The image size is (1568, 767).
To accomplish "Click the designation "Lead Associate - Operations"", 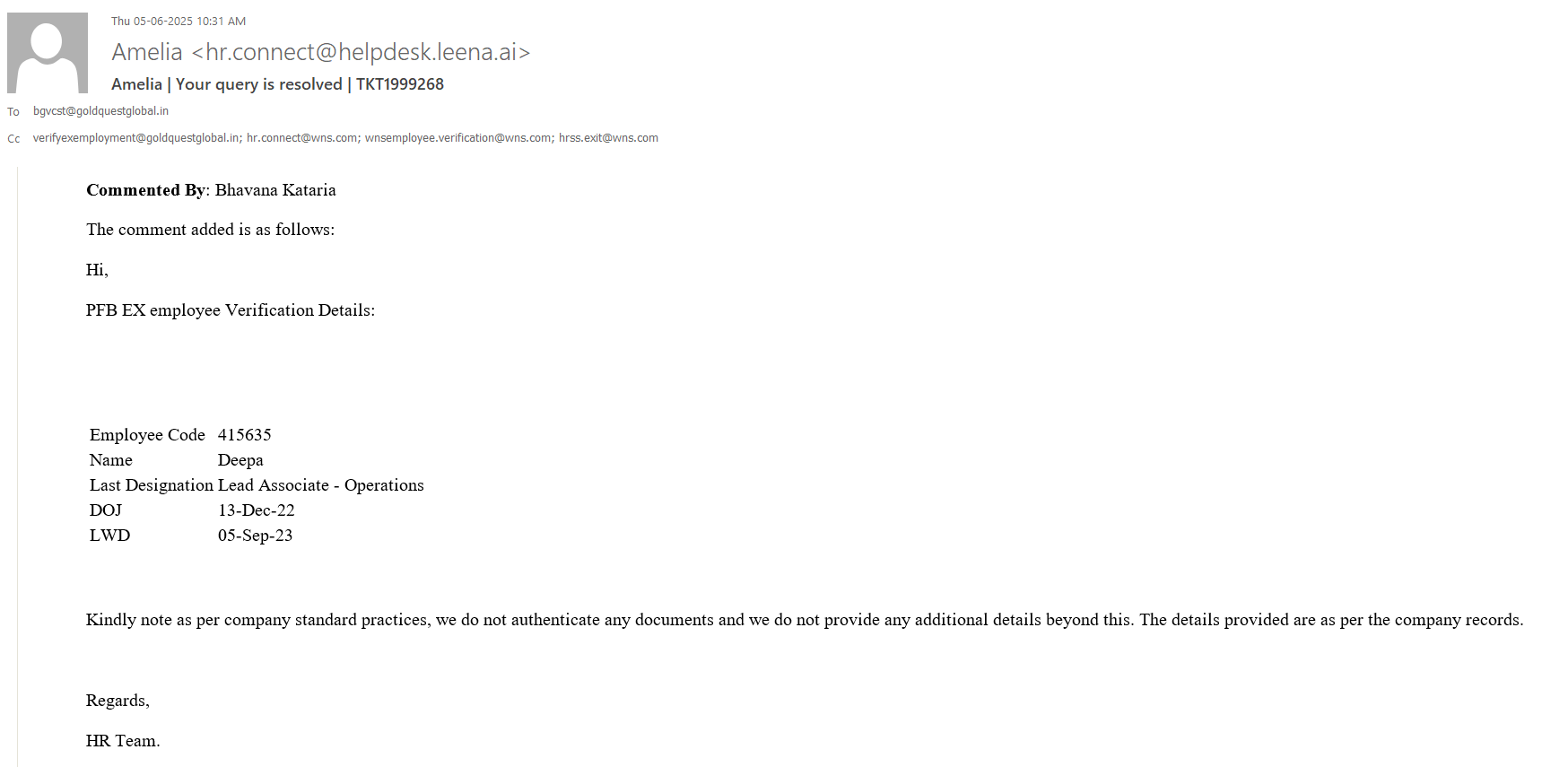I will pos(320,485).
